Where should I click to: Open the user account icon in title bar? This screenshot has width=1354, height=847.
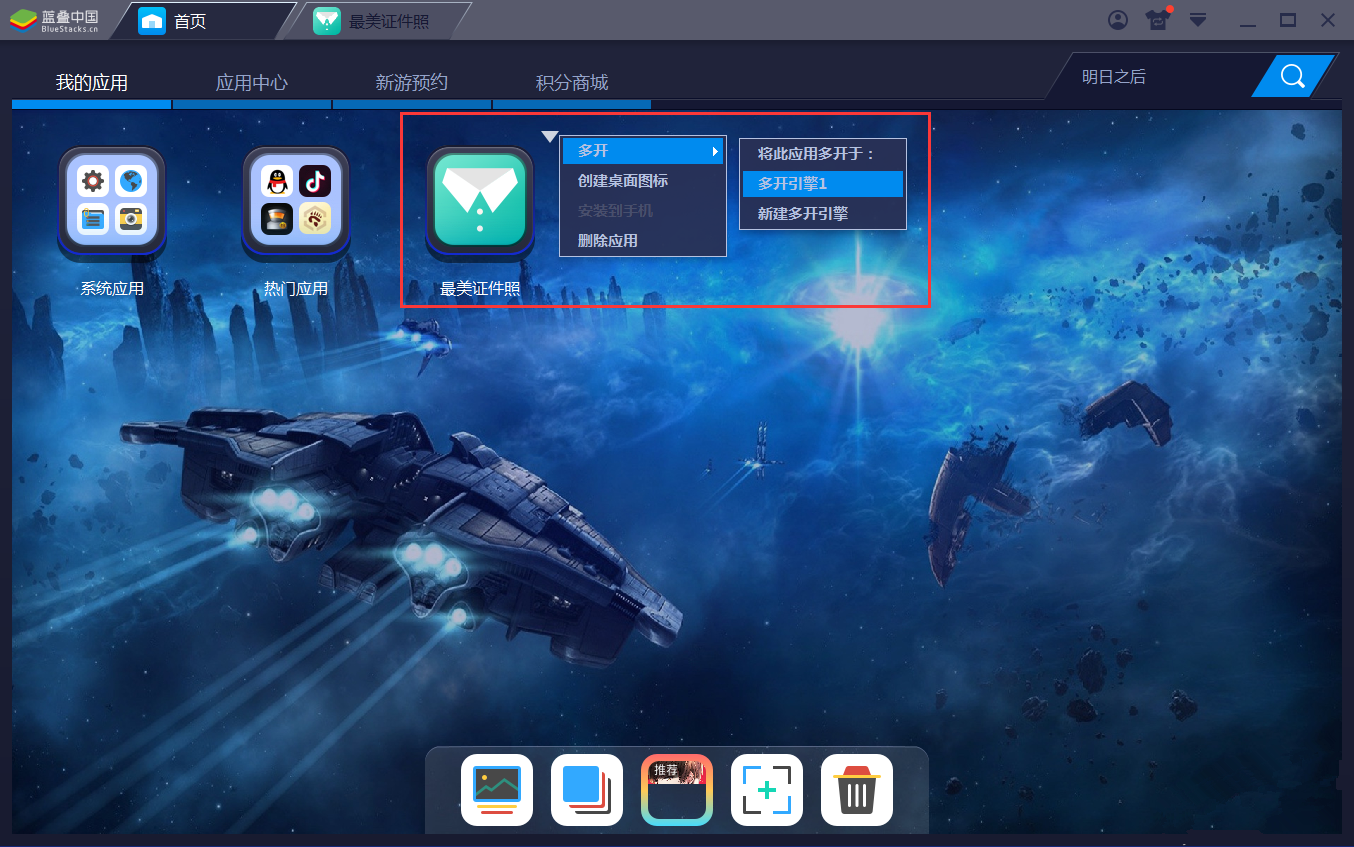(1118, 20)
